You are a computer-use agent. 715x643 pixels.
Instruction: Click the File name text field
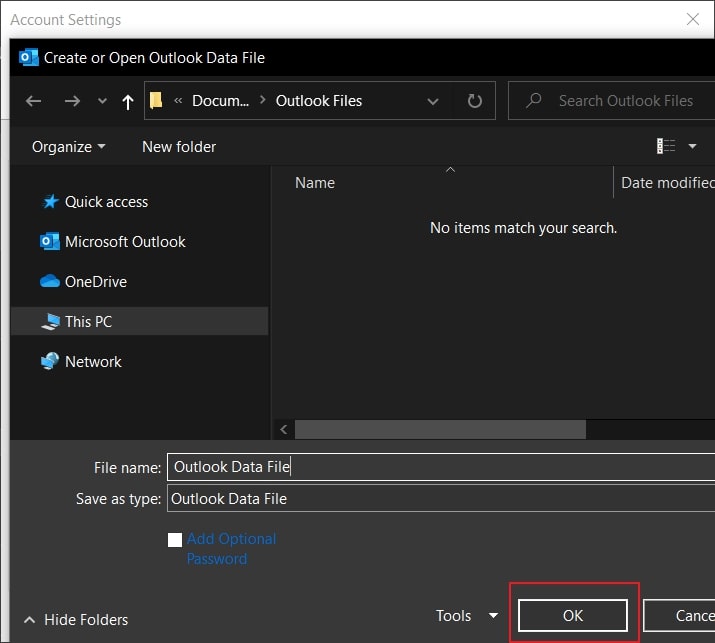coord(441,467)
